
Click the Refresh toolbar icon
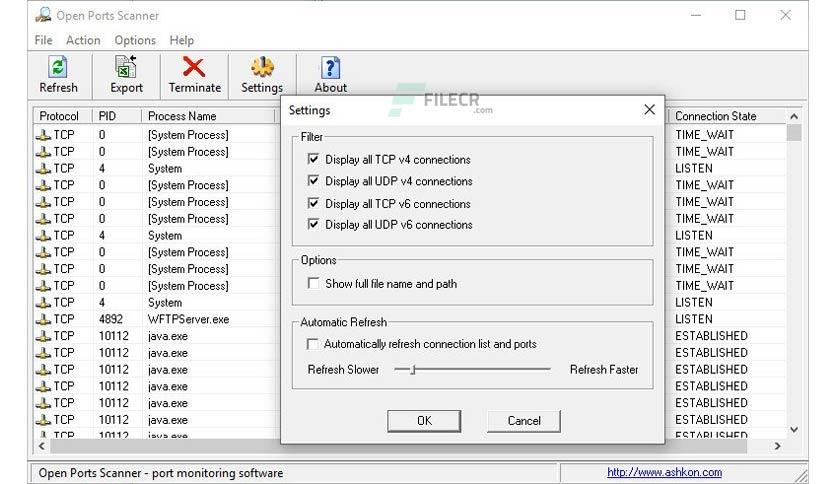pyautogui.click(x=58, y=67)
